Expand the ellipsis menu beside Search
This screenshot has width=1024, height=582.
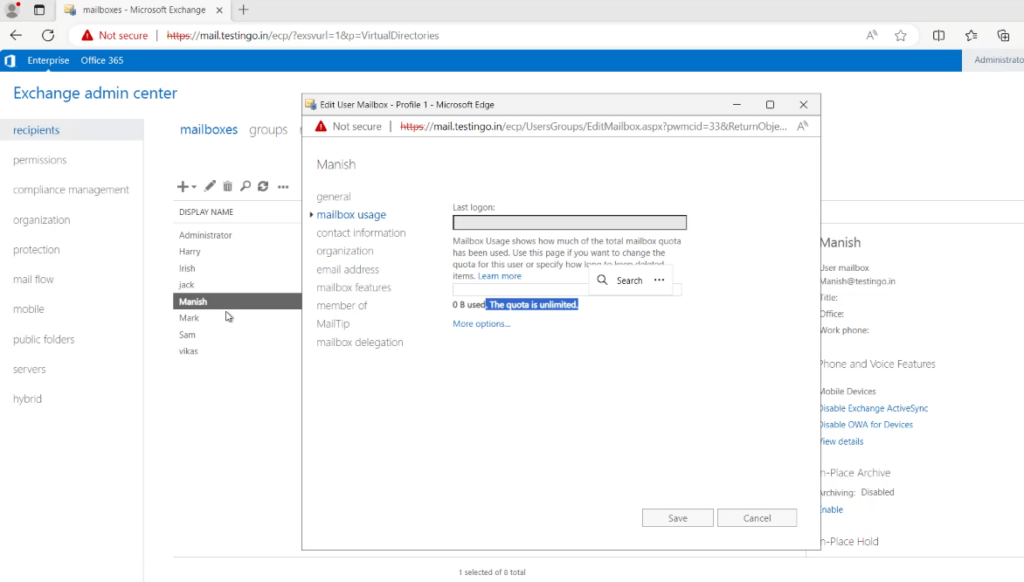coord(658,278)
